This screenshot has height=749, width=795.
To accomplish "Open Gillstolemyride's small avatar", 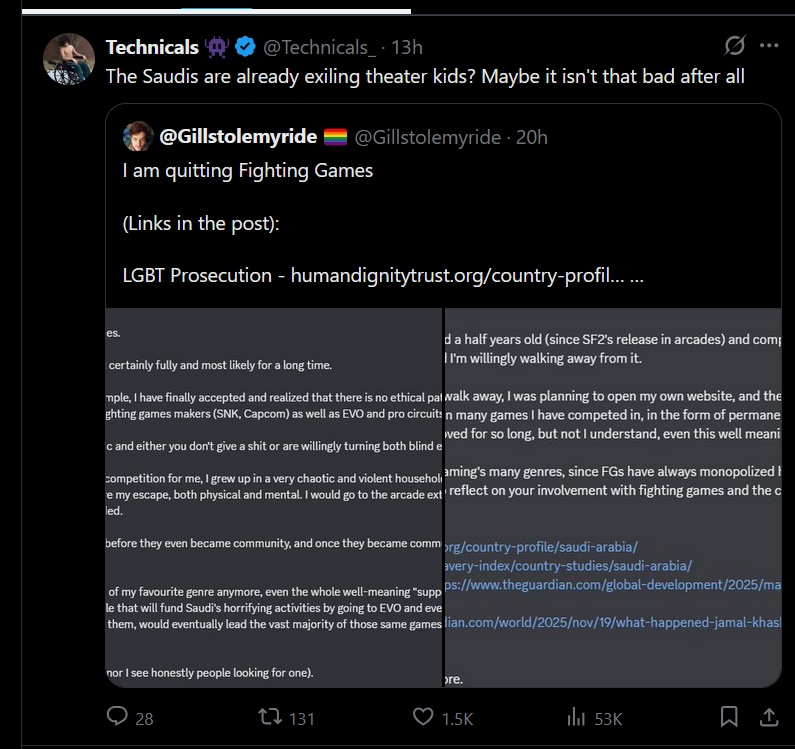I will (138, 136).
